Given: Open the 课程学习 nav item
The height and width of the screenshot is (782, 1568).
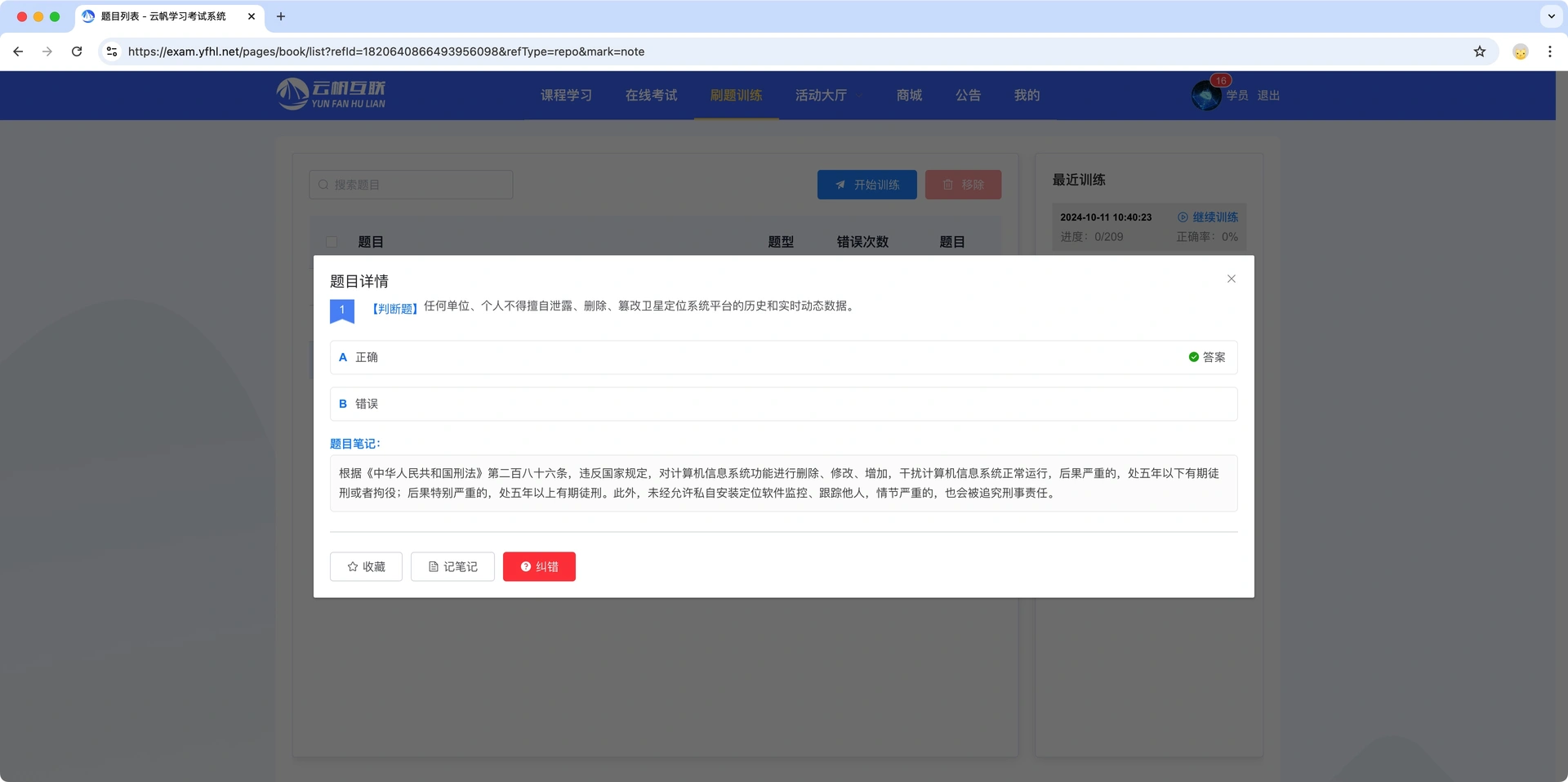Looking at the screenshot, I should point(566,96).
